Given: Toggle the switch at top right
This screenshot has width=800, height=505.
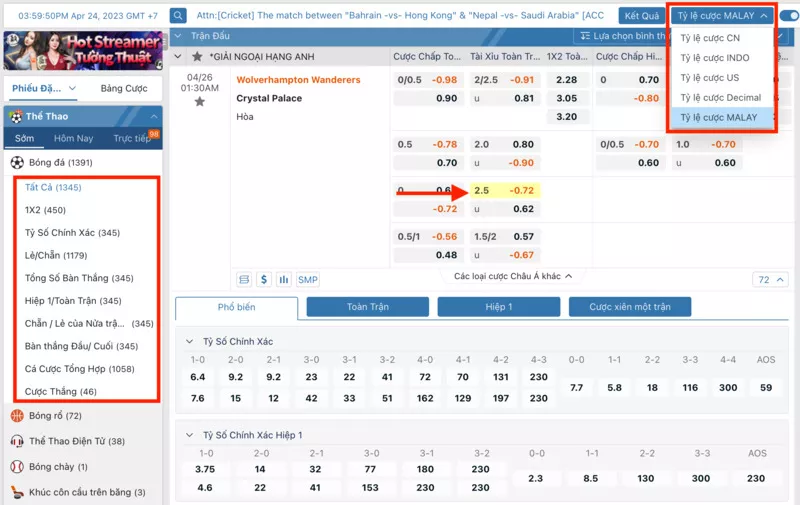Looking at the screenshot, I should [790, 16].
